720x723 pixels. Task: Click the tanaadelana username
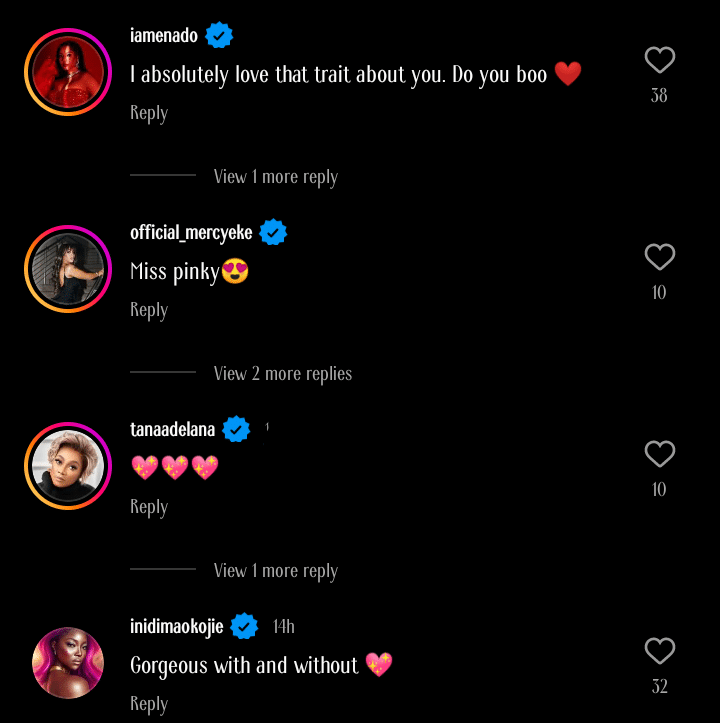point(172,430)
